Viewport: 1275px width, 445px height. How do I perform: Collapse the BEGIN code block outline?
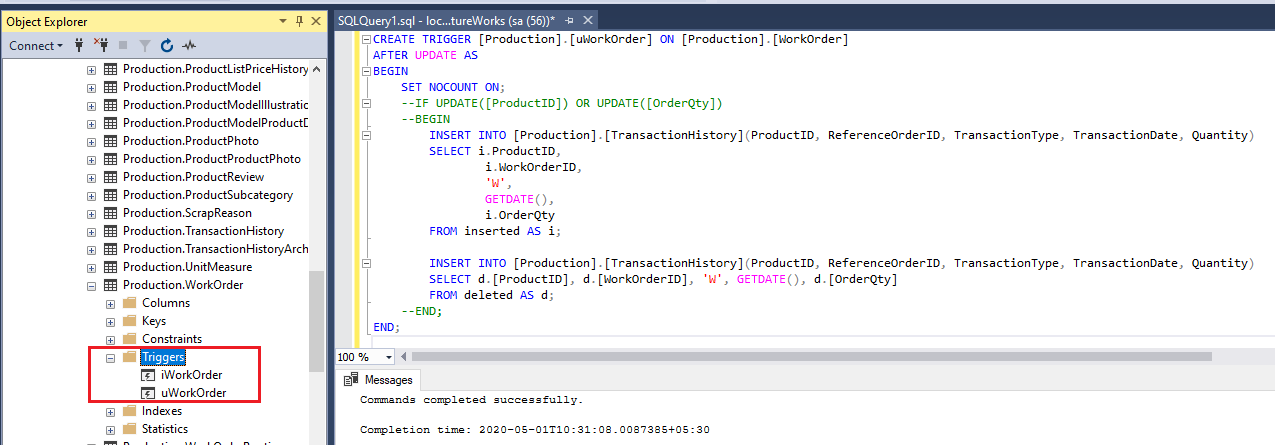click(366, 71)
